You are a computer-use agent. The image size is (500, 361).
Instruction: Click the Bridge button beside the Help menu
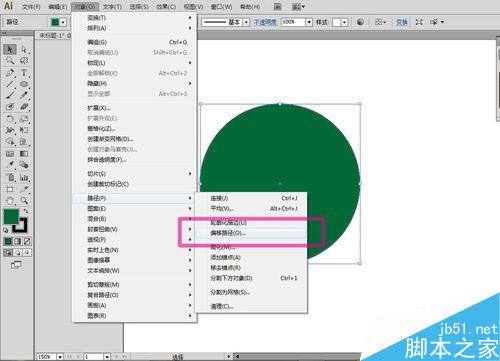[277, 6]
